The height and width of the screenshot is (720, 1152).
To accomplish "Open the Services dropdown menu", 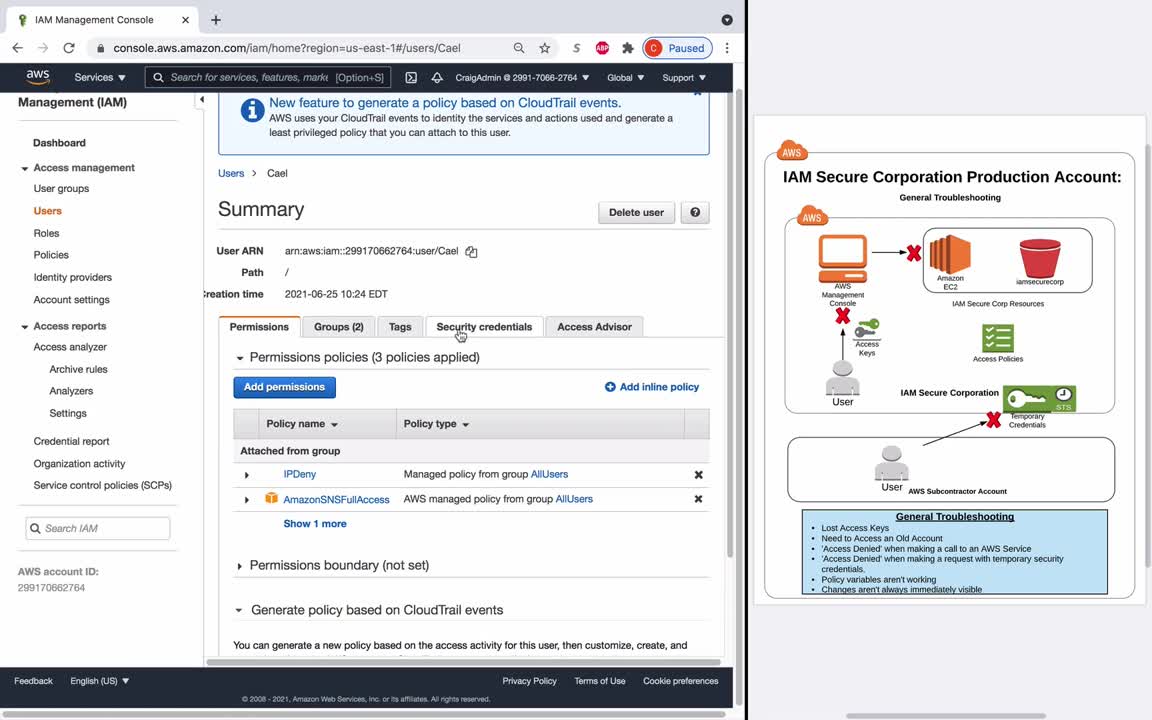I will coord(100,77).
